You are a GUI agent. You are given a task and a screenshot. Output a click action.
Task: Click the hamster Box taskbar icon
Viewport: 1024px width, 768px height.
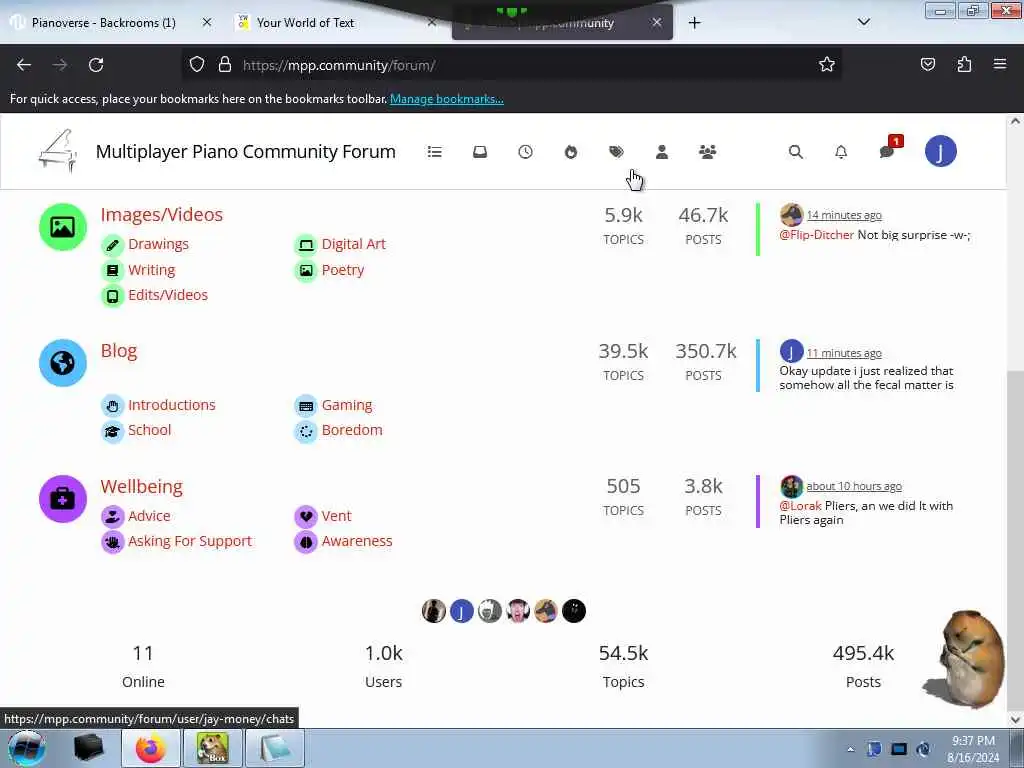(x=213, y=748)
